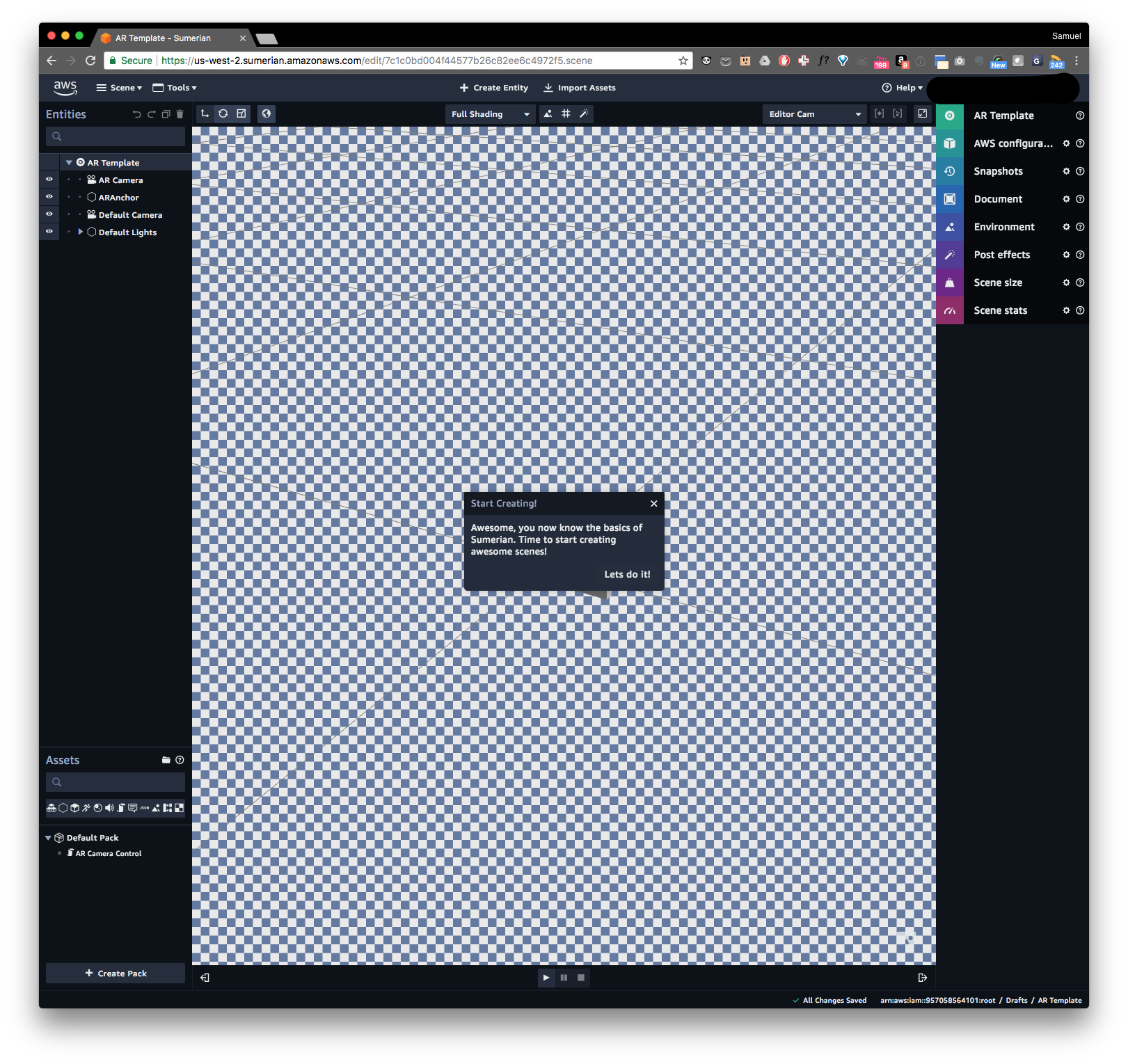Pause the scene playback

point(564,978)
